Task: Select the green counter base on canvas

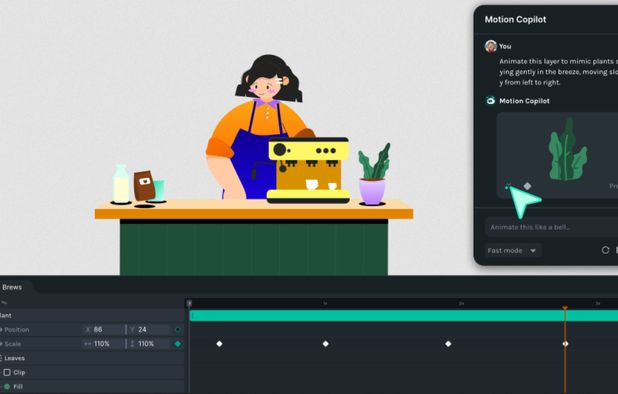Action: 254,249
